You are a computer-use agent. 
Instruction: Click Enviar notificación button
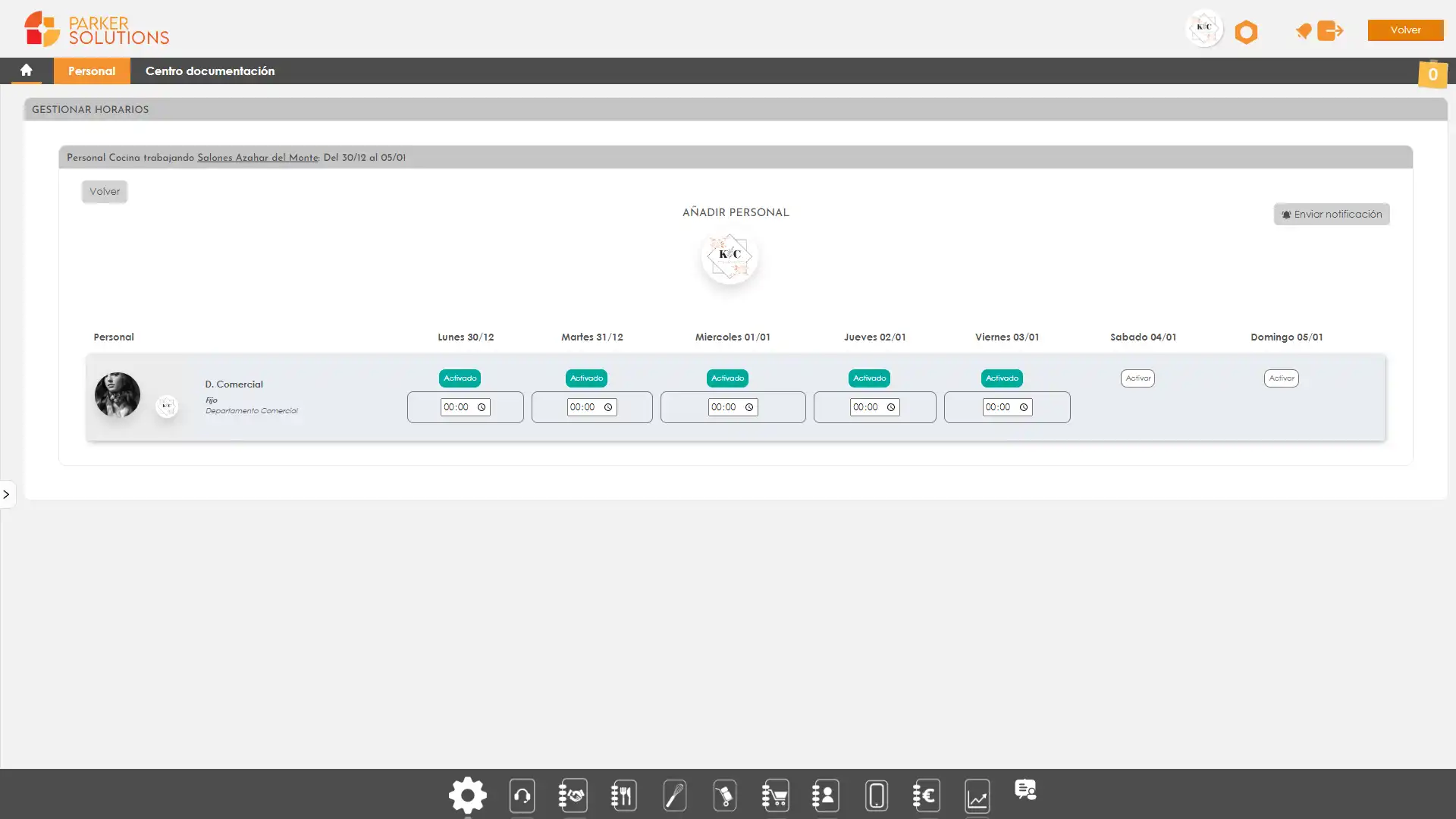click(1331, 214)
